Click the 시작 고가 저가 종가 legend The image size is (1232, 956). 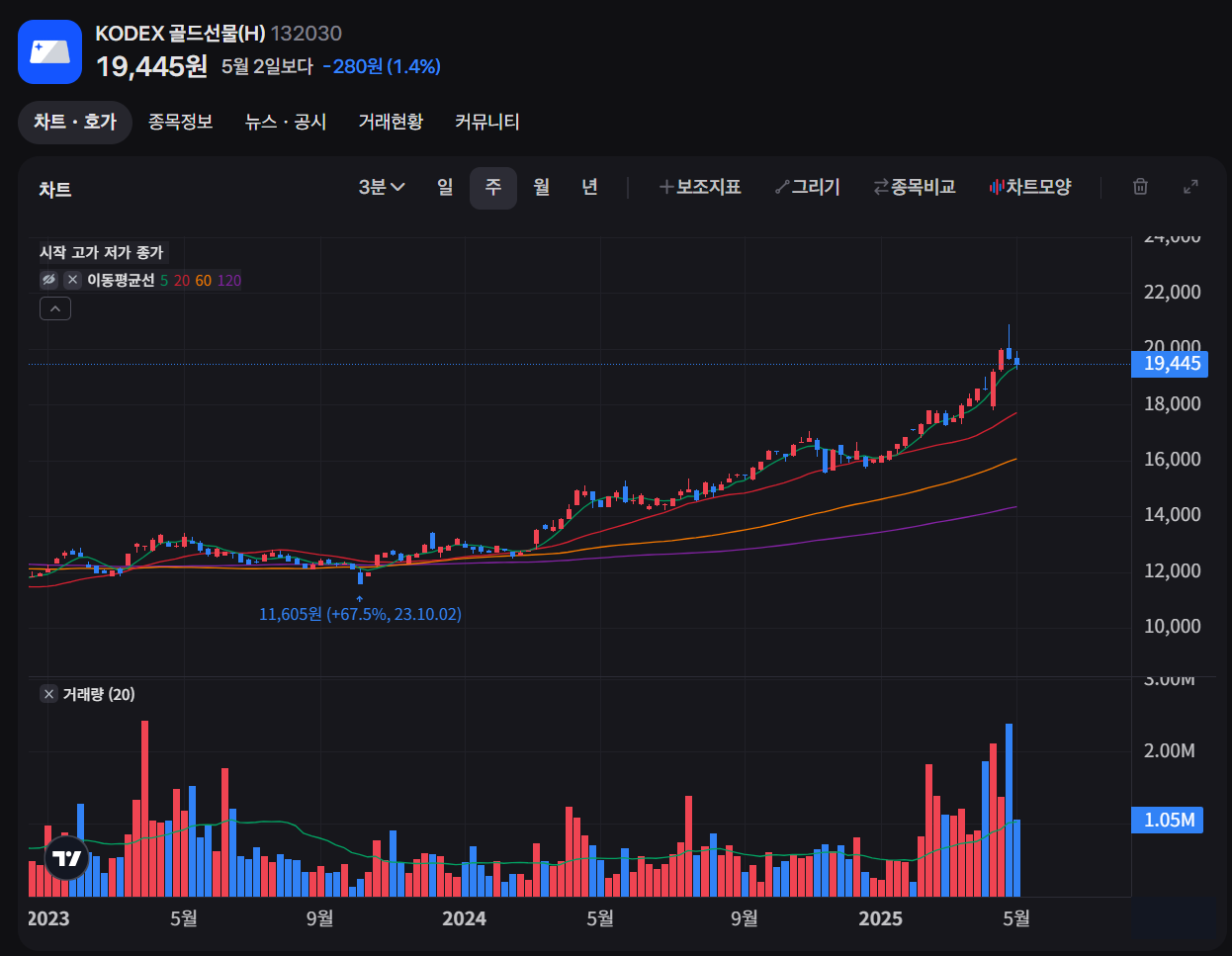pos(101,252)
